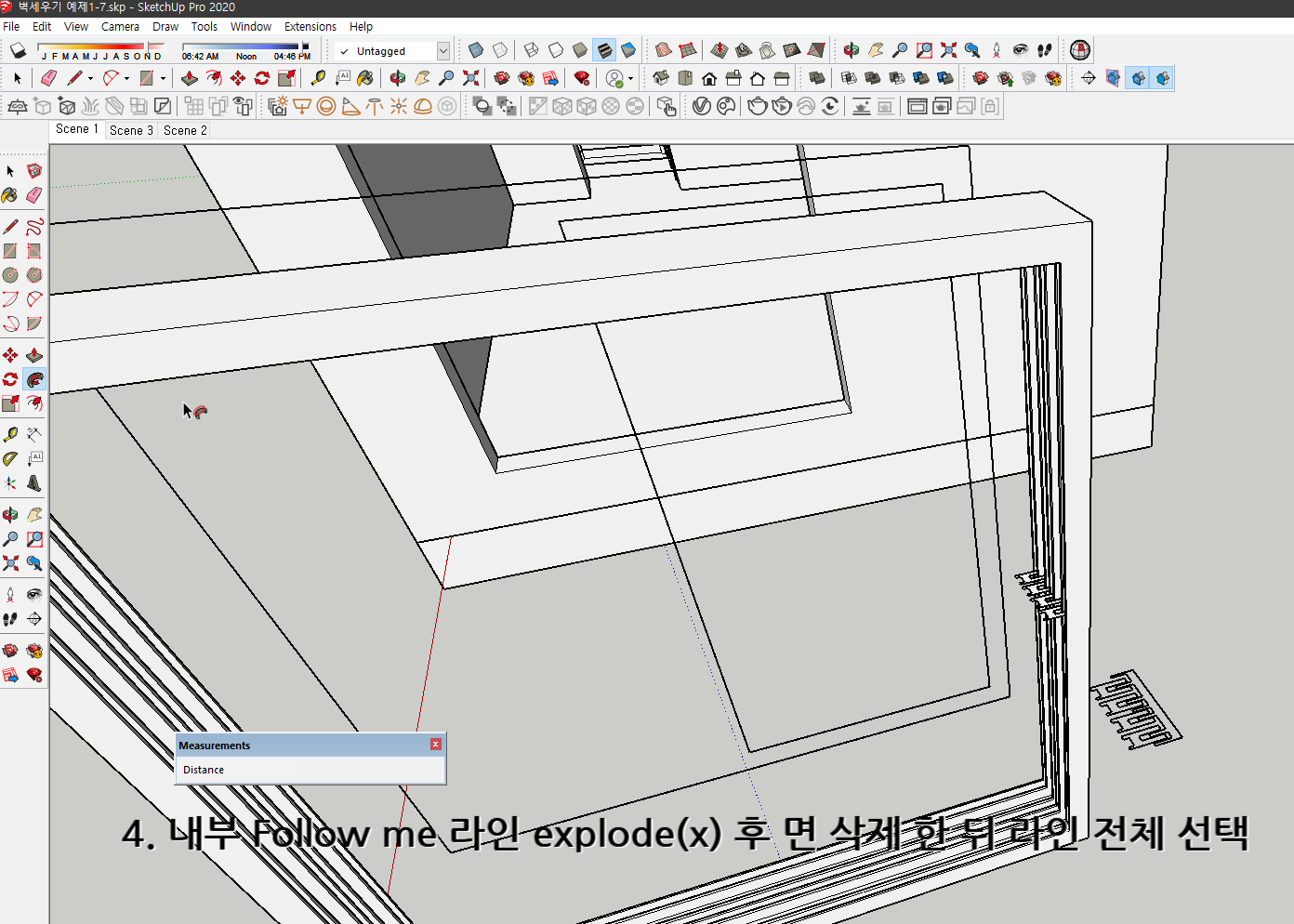Viewport: 1294px width, 924px height.
Task: Expand the Arc tool dropdown arrow
Action: (125, 78)
